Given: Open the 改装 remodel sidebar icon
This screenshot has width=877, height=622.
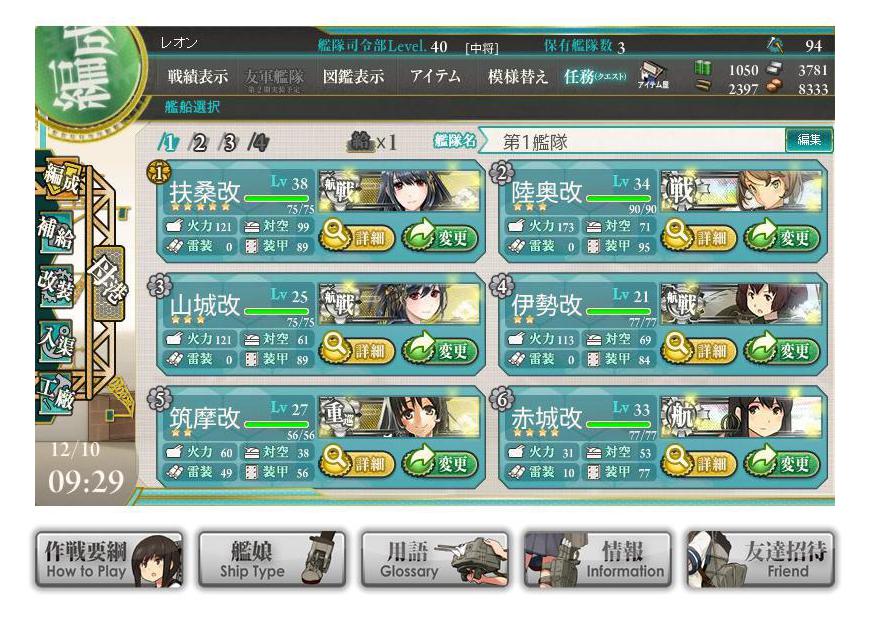Looking at the screenshot, I should [56, 284].
